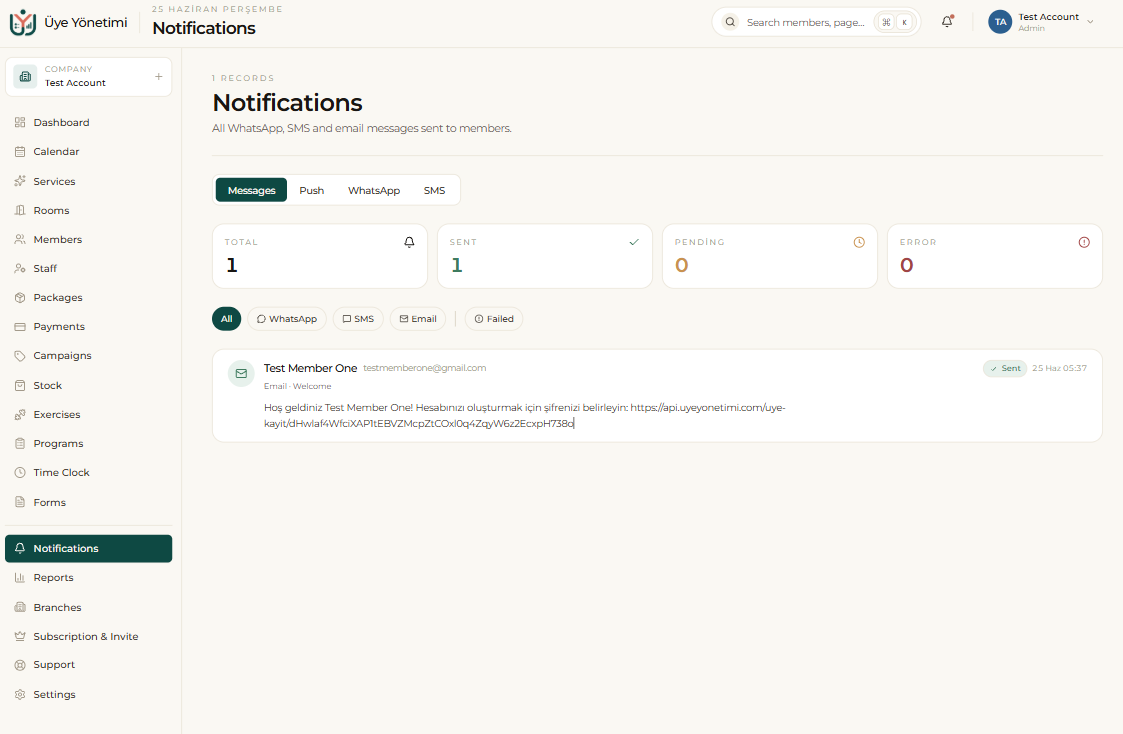
Task: Click the search members input field
Action: tap(806, 22)
